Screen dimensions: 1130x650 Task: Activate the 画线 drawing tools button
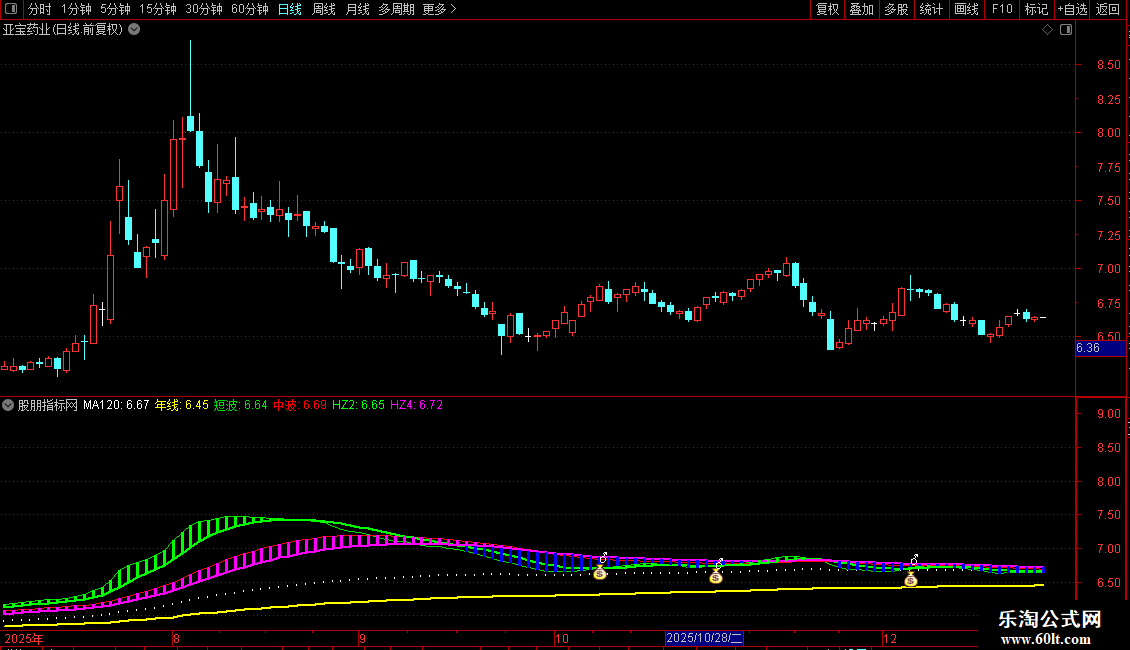pos(966,9)
